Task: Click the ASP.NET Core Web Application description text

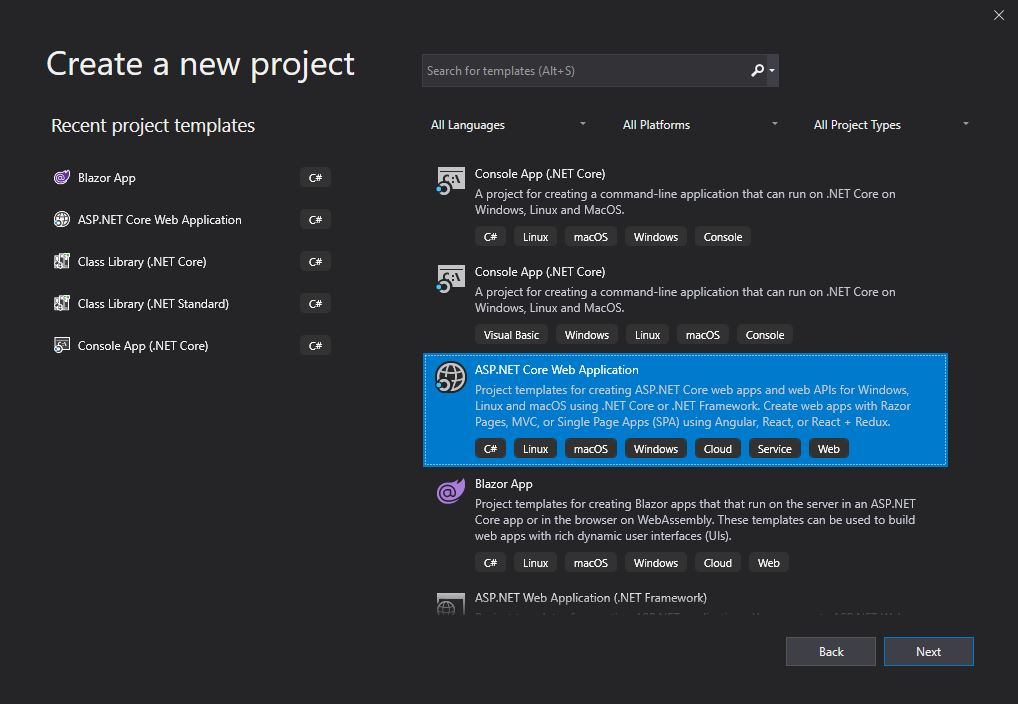Action: 693,406
